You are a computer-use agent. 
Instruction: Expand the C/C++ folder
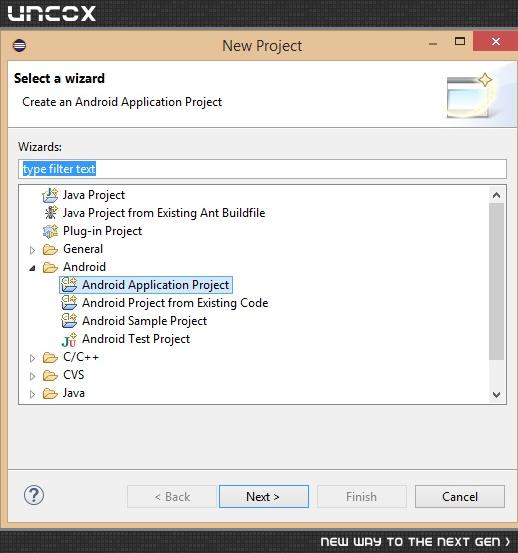click(32, 358)
